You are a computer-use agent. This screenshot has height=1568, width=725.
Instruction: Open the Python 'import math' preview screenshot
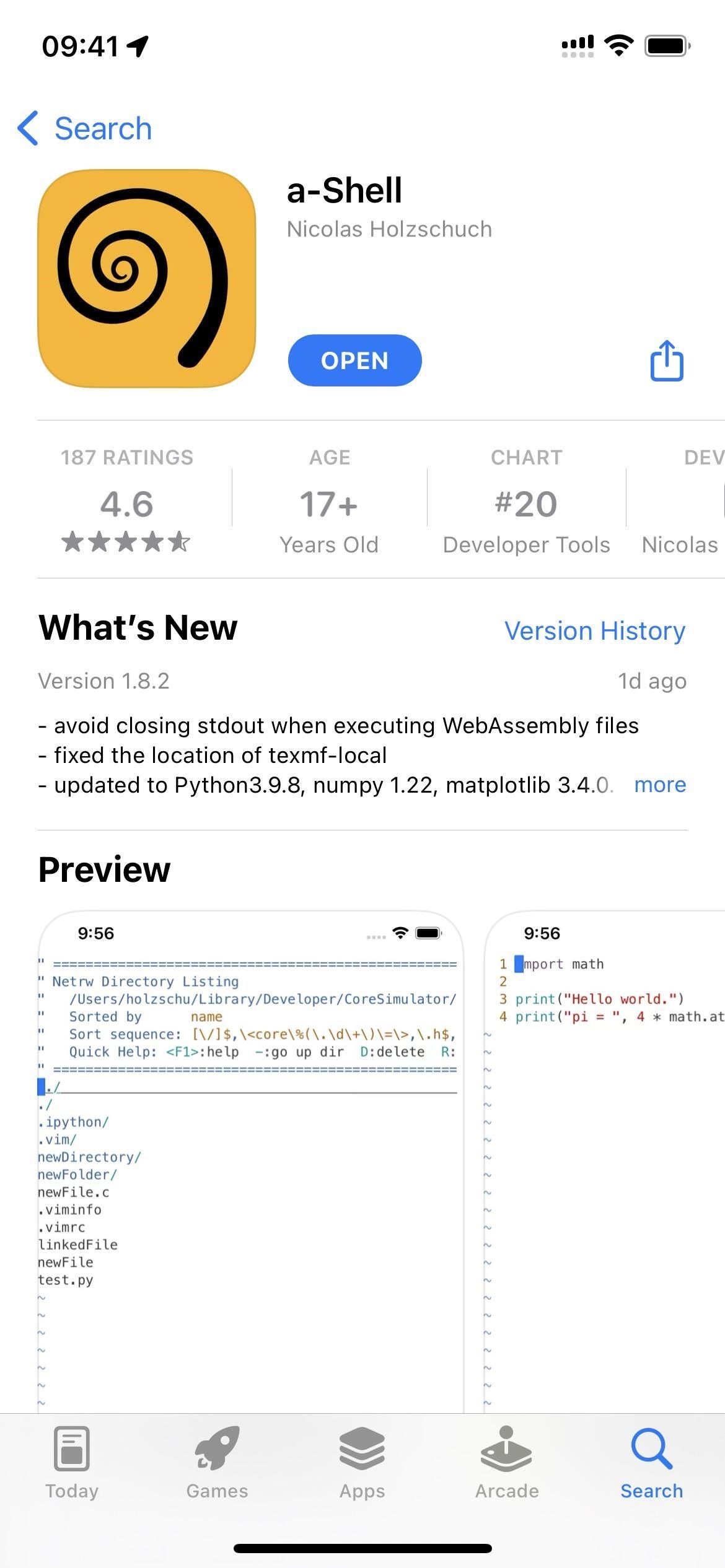tap(604, 1162)
